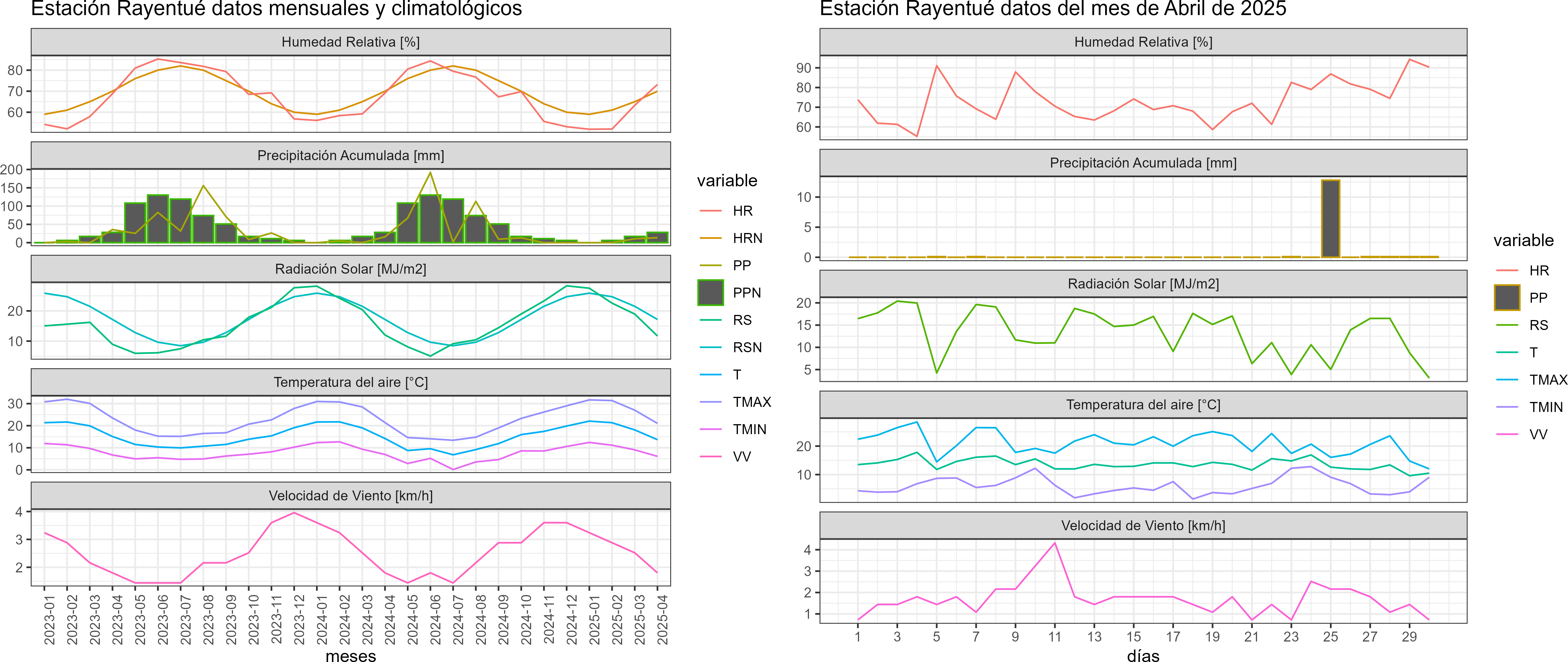
Task: Click 'Radiación Solar [MJ/m2]' header in April chart
Action: pos(1143,284)
